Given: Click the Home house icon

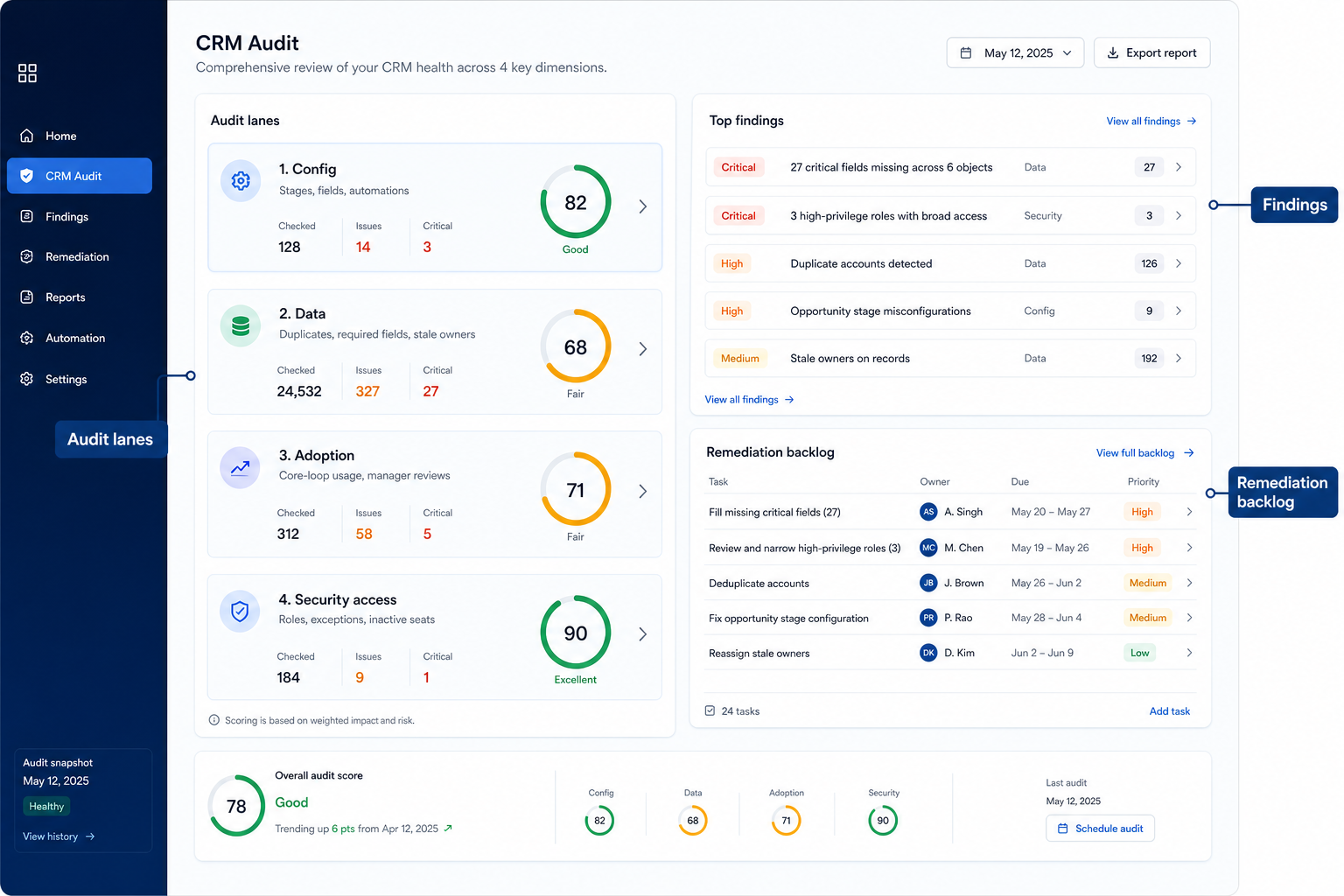Looking at the screenshot, I should coord(27,136).
